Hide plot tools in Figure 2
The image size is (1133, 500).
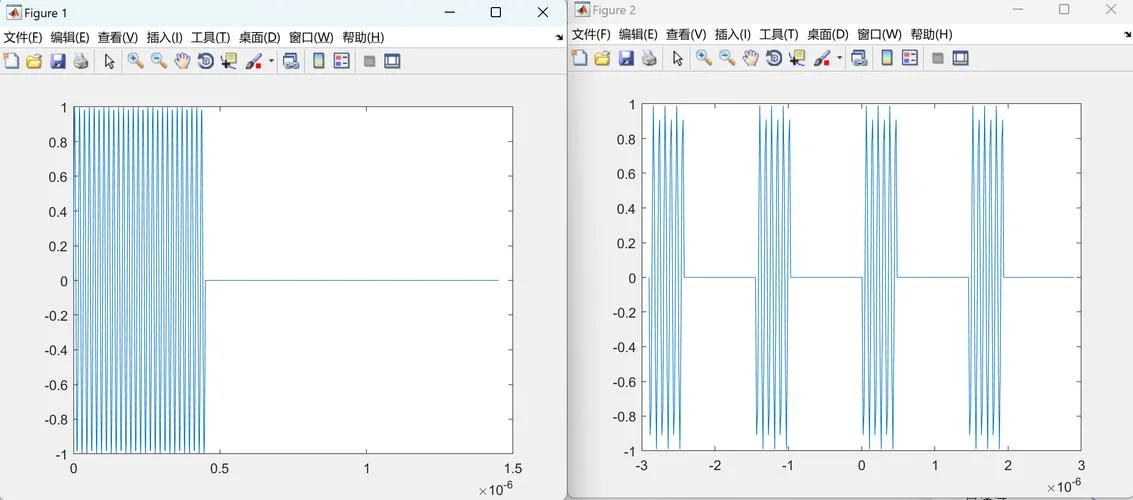(x=937, y=59)
